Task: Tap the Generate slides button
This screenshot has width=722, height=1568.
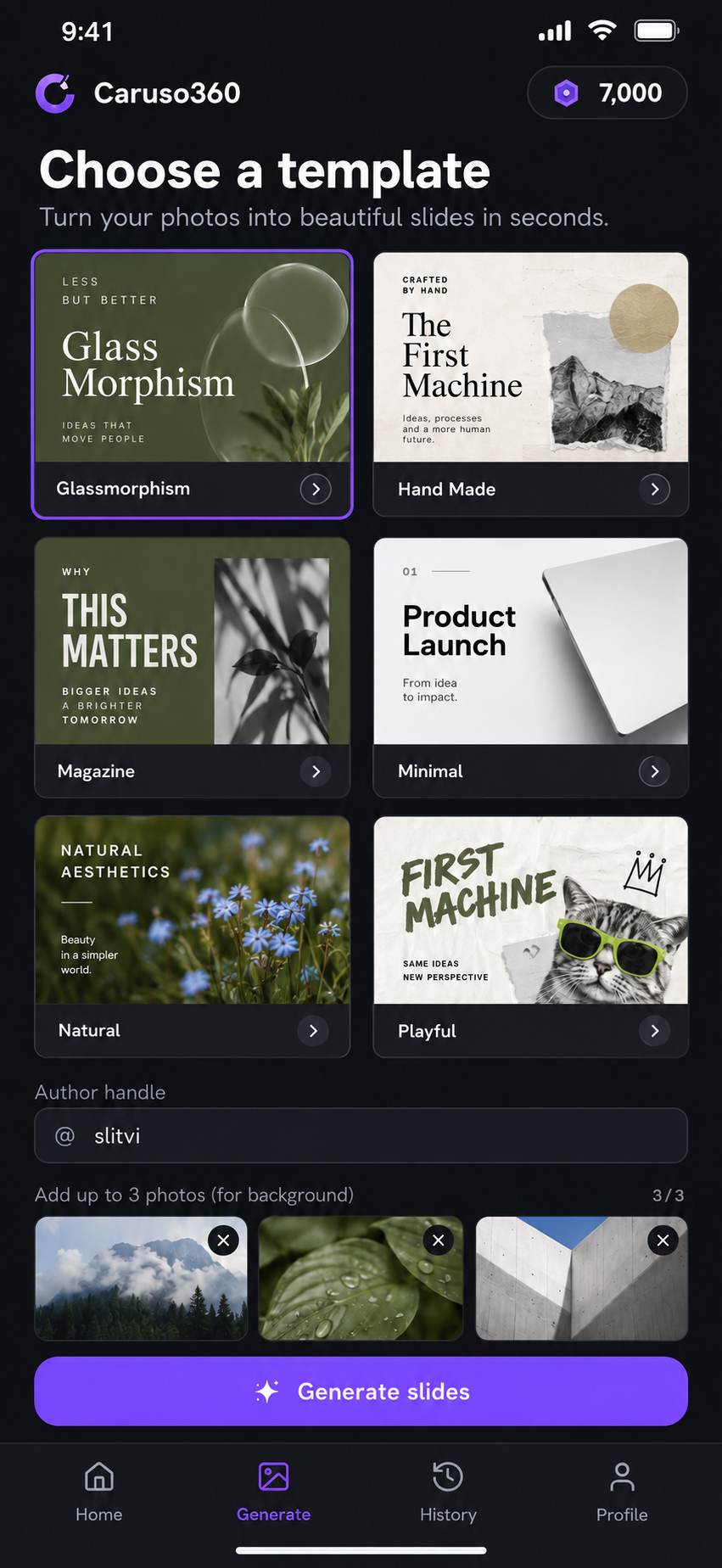Action: coord(361,1392)
